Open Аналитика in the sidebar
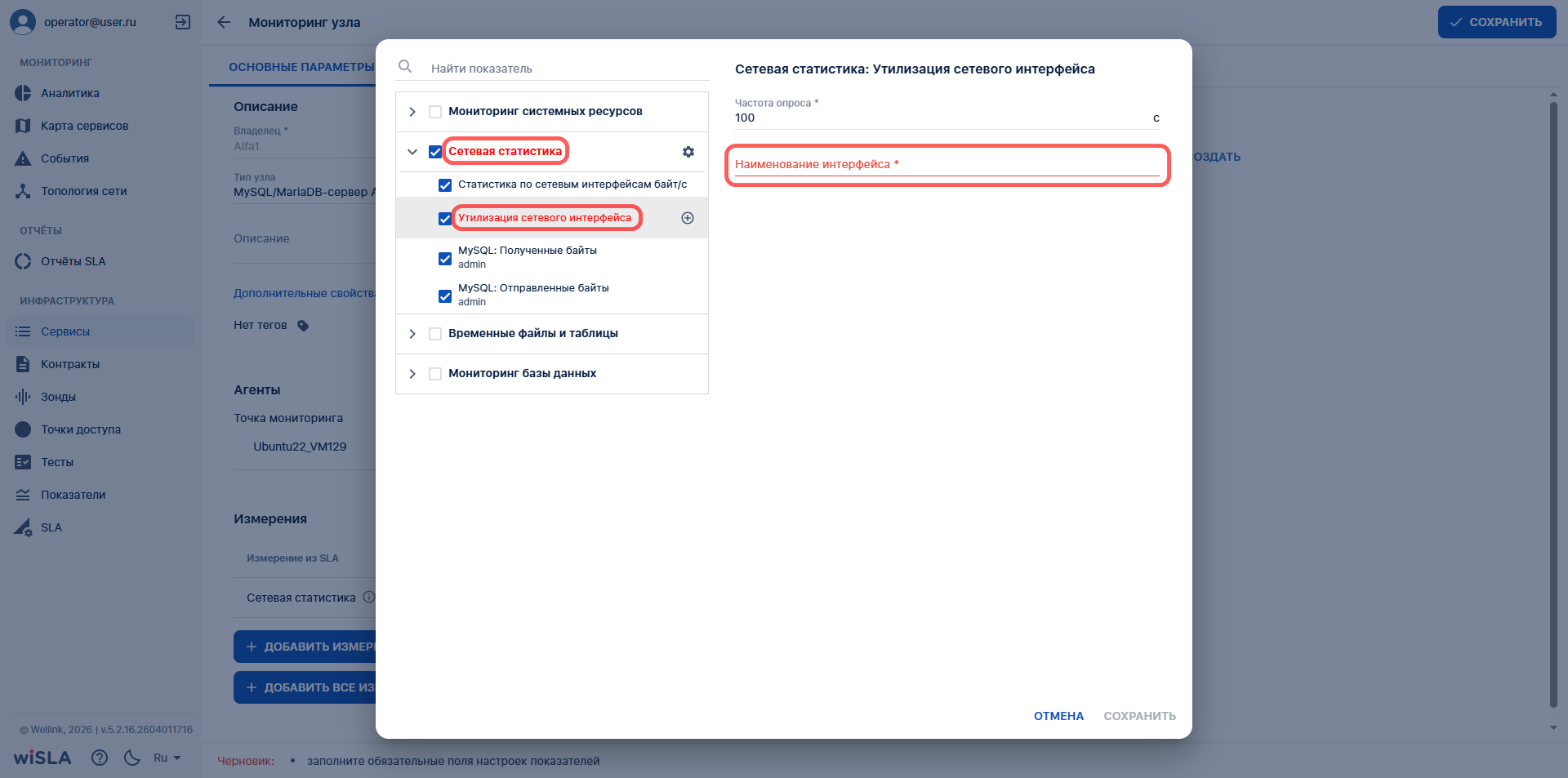The image size is (1568, 778). (x=70, y=93)
